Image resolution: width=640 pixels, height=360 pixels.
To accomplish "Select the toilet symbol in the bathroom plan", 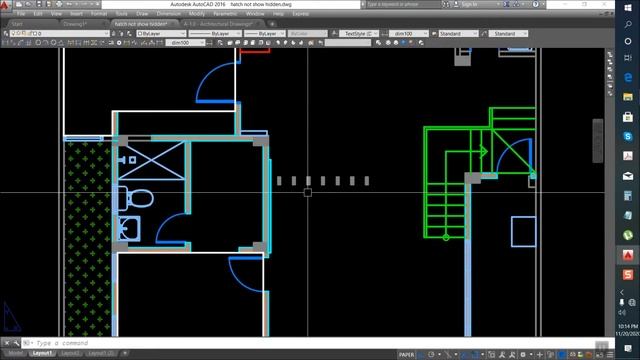I will coord(136,199).
